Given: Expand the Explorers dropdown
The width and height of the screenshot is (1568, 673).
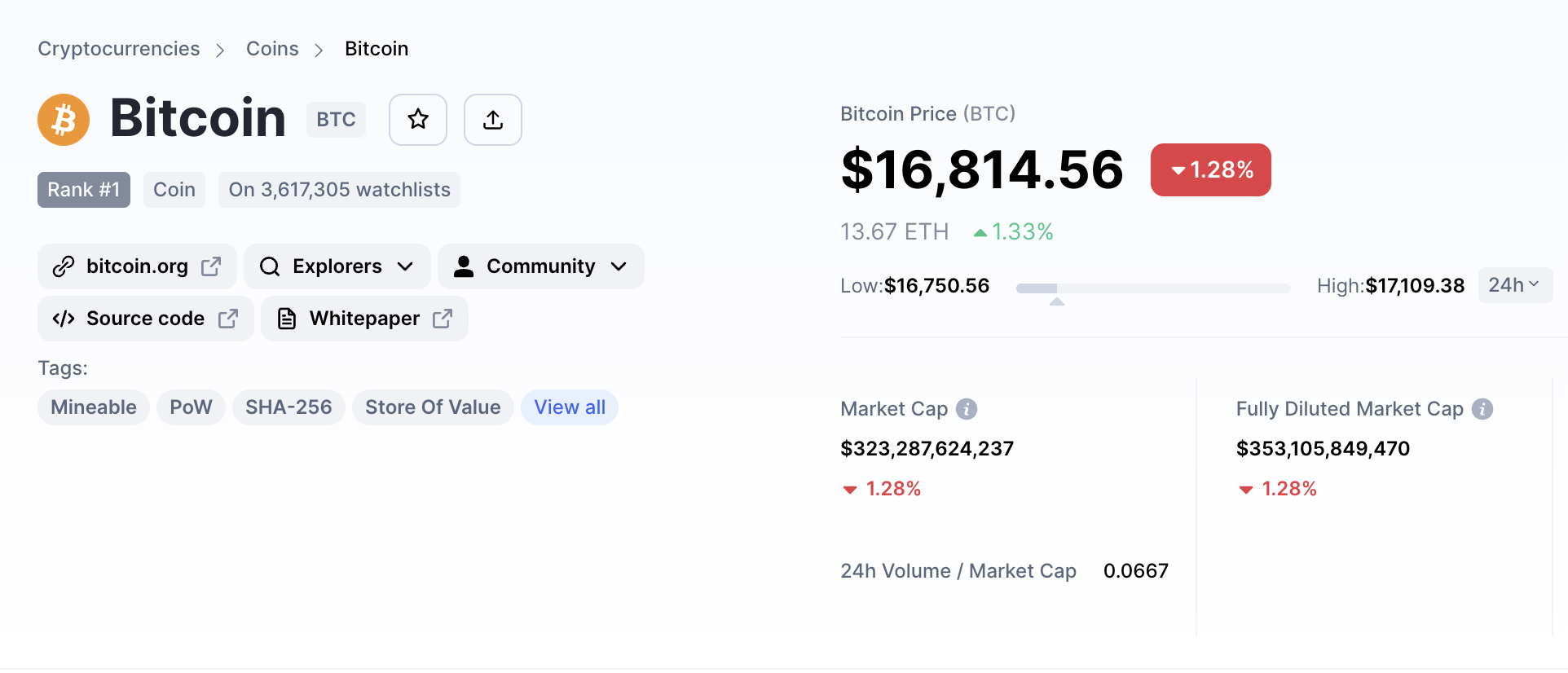Looking at the screenshot, I should tap(337, 266).
